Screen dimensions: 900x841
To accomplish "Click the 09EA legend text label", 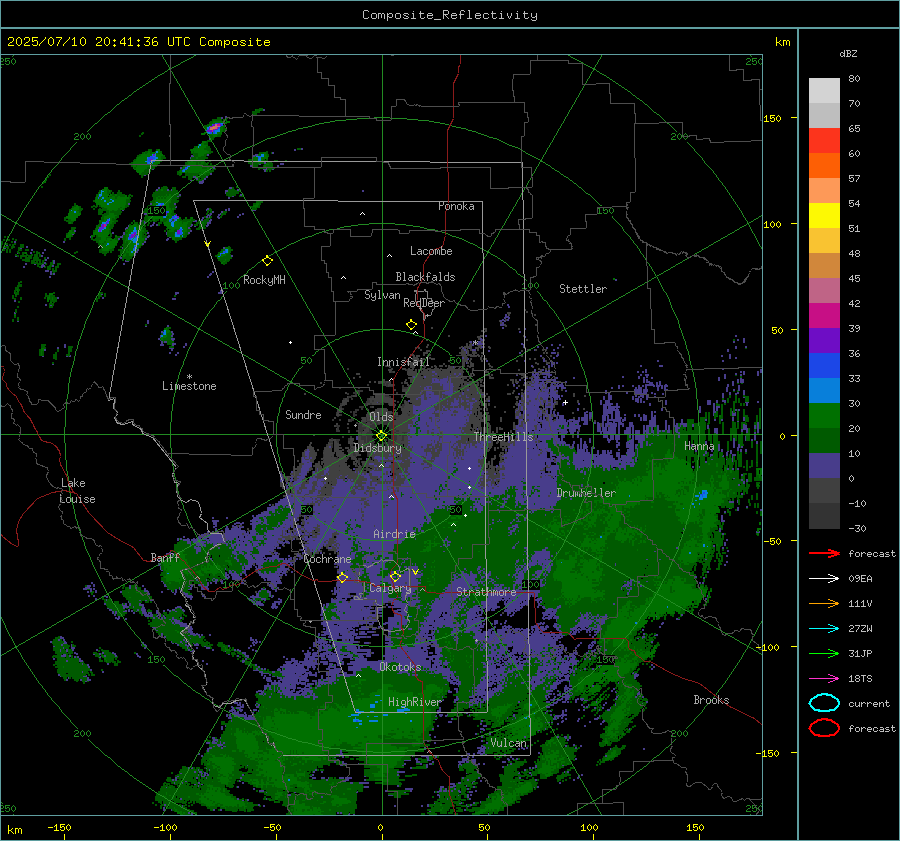I will (860, 578).
